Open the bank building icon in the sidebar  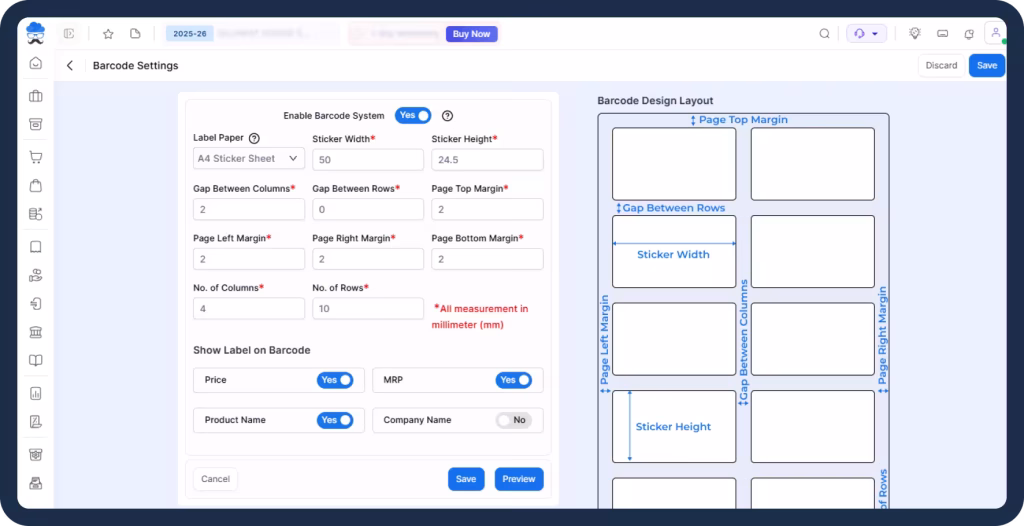coord(36,332)
